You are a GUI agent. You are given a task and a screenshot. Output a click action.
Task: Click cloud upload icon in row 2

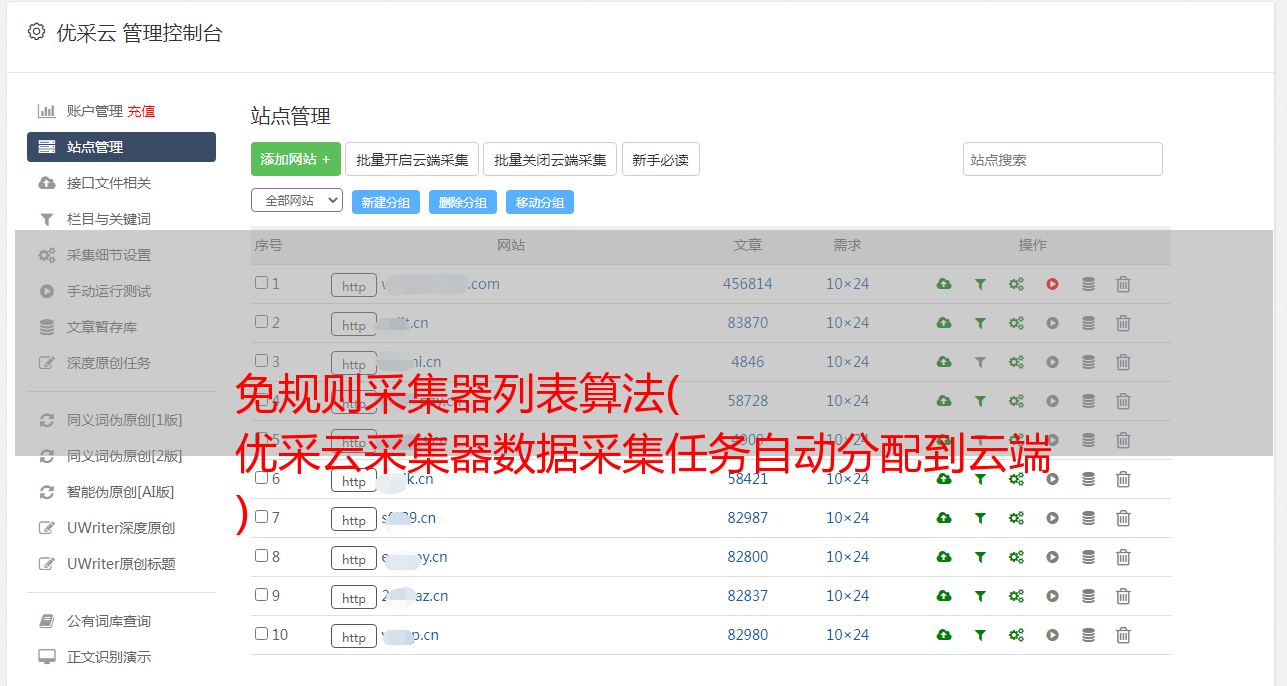tap(943, 323)
